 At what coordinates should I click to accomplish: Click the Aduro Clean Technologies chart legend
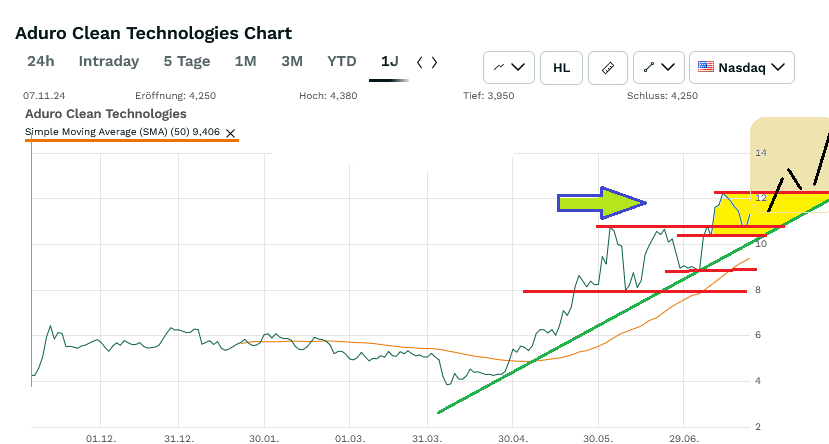[x=106, y=114]
